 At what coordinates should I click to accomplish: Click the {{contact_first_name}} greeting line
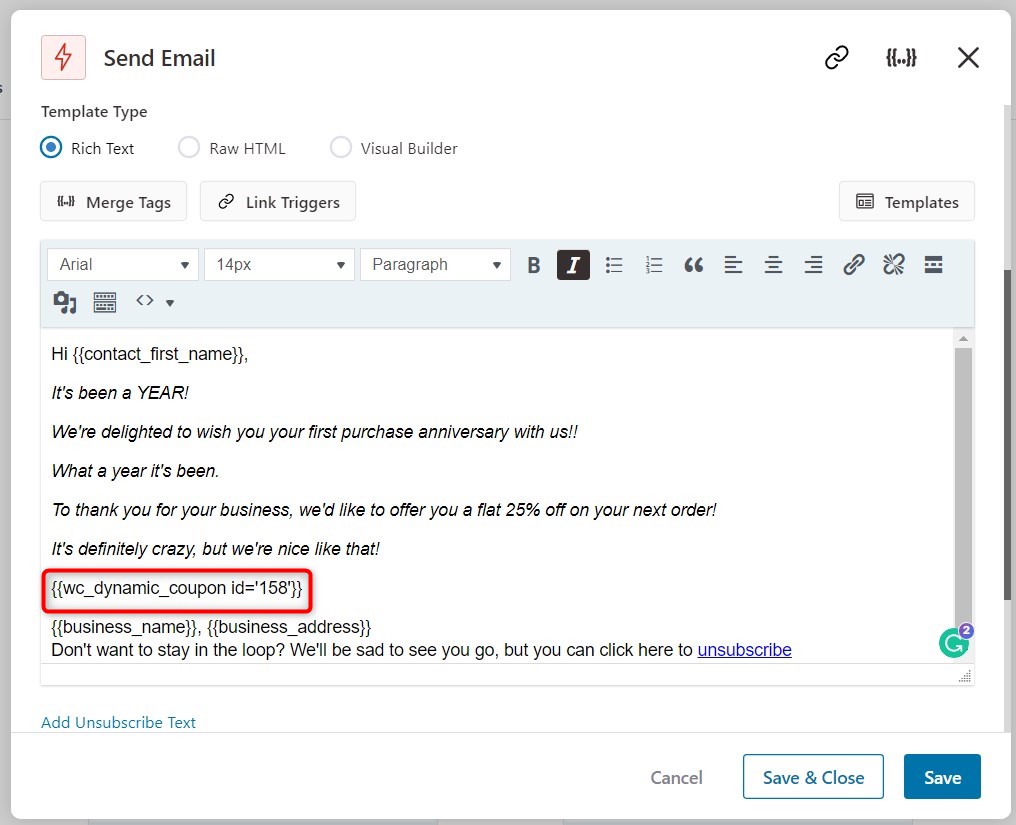(150, 354)
